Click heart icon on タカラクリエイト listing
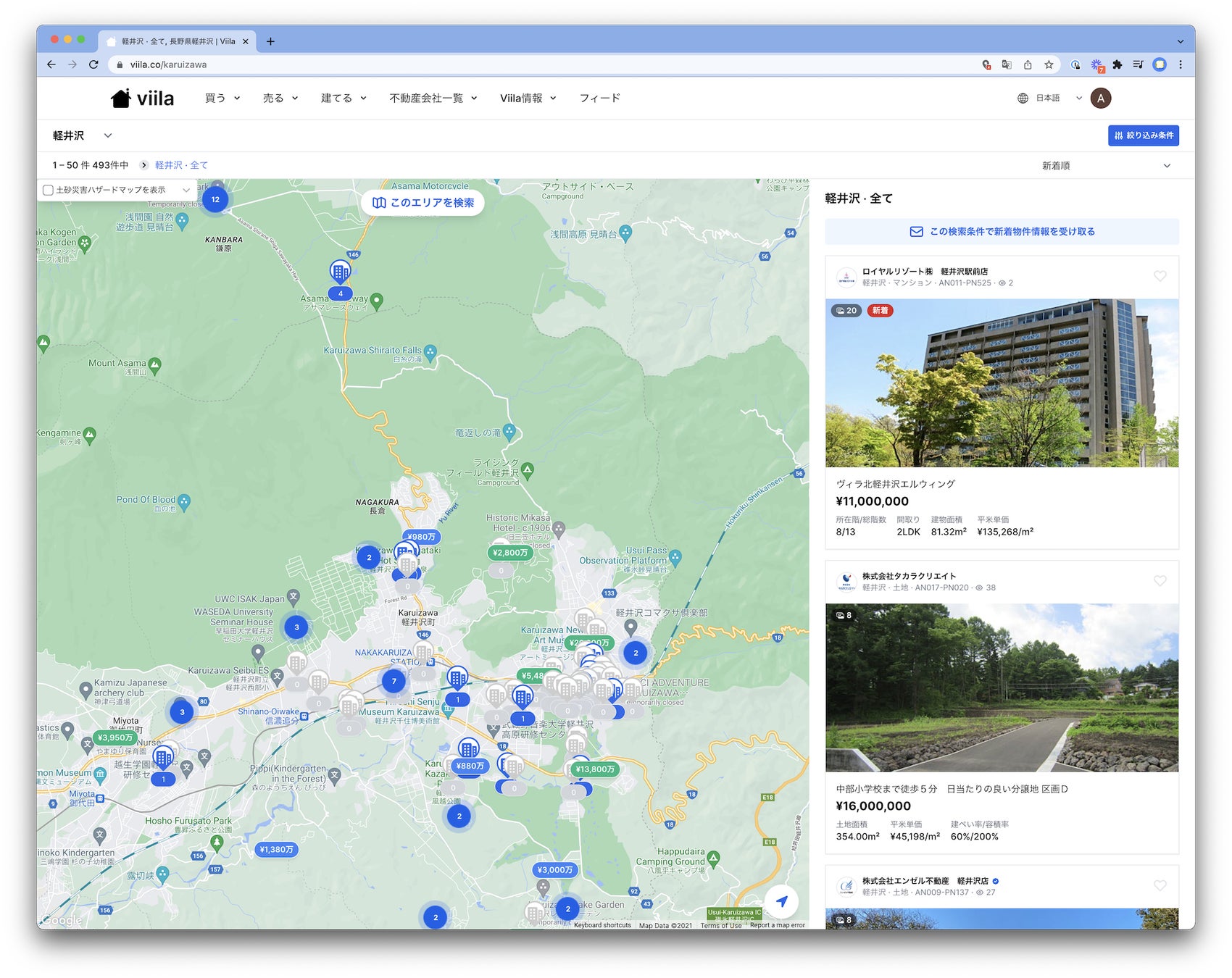The height and width of the screenshot is (978, 1232). (x=1160, y=581)
